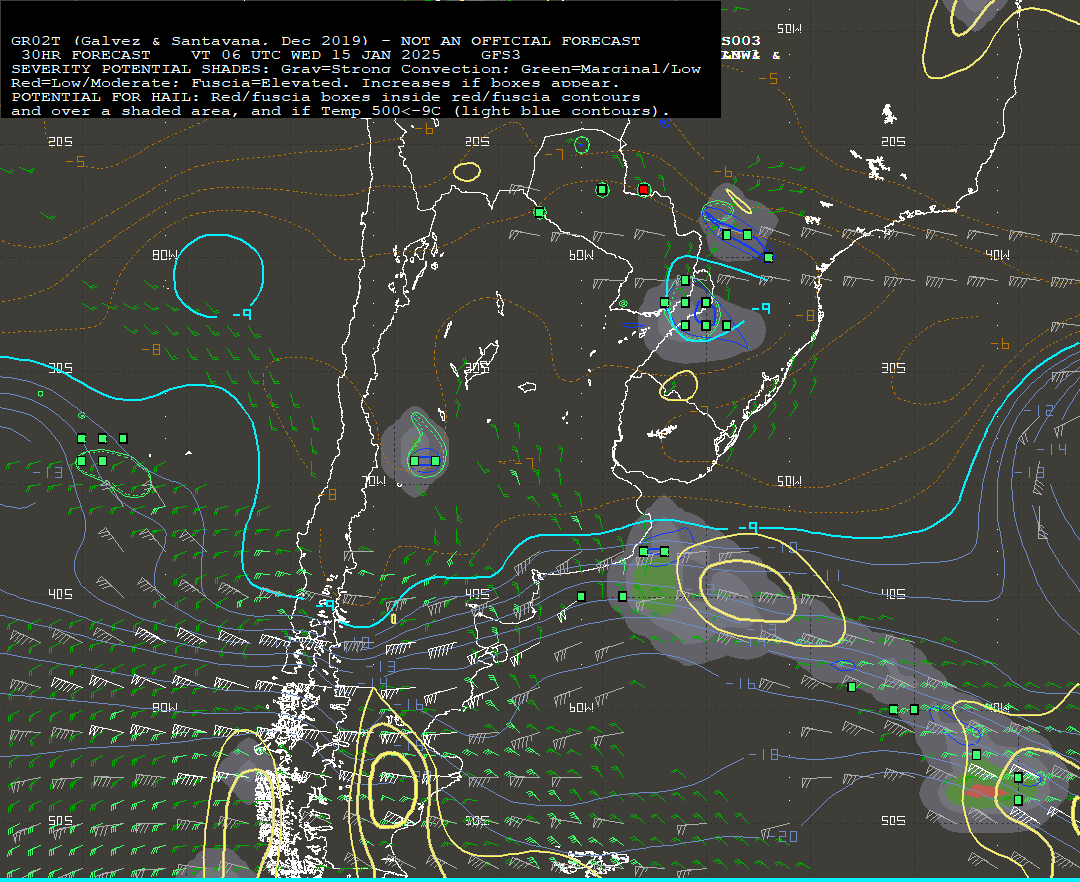
Task: Select the '30HR FORECAST' label
Action: tap(86, 55)
